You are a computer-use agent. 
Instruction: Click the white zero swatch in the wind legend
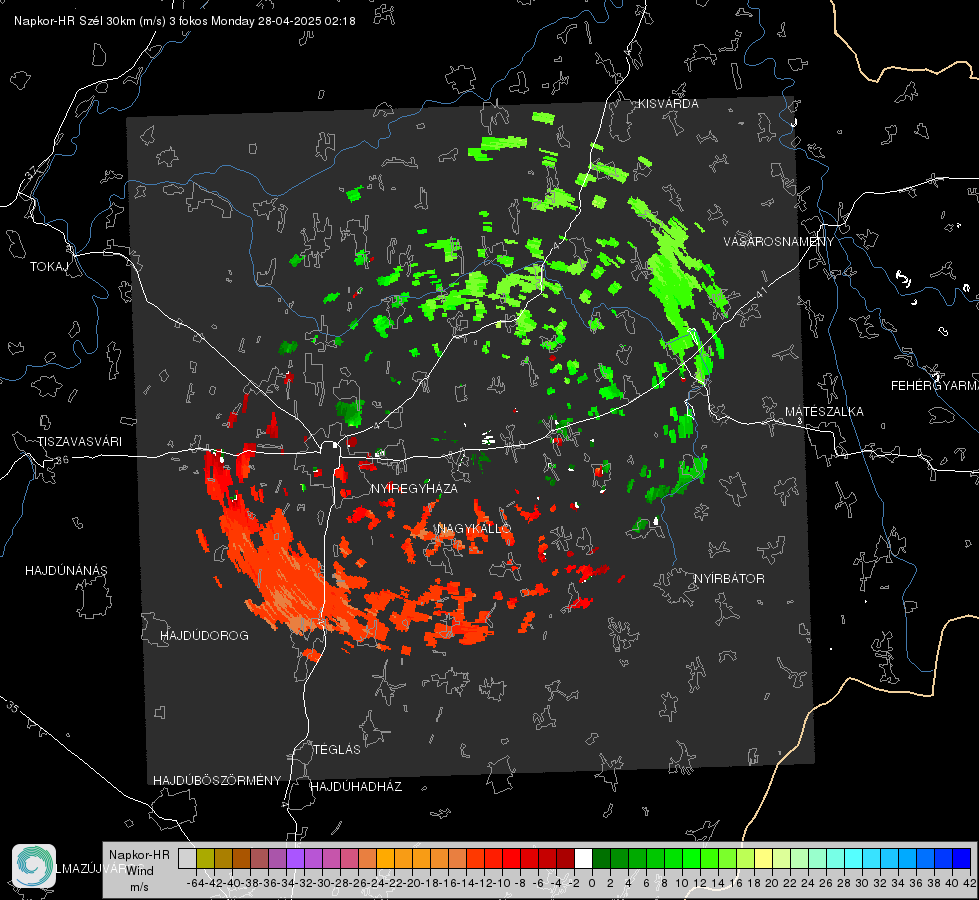(x=583, y=858)
